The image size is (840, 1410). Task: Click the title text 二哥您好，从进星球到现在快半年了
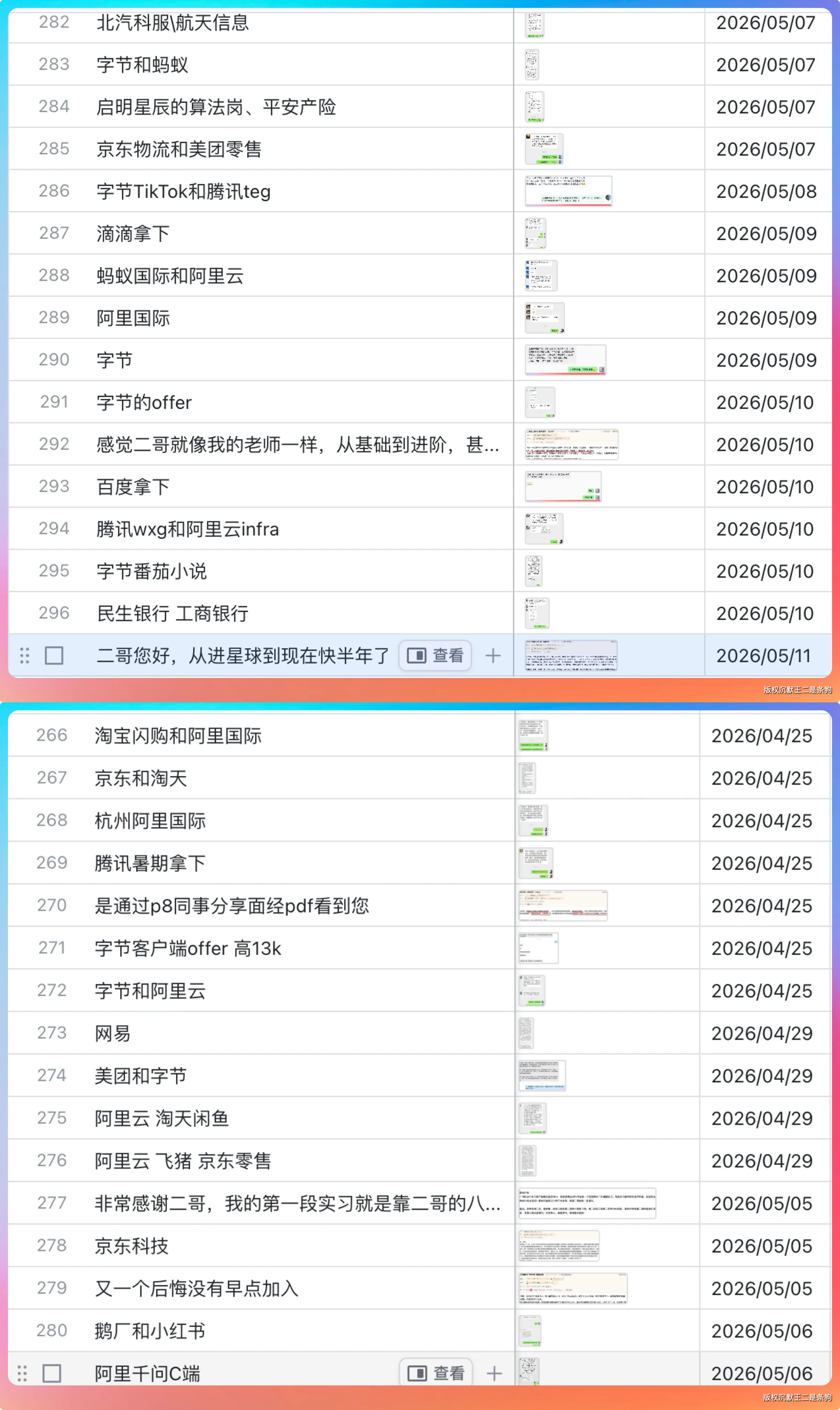pyautogui.click(x=243, y=656)
